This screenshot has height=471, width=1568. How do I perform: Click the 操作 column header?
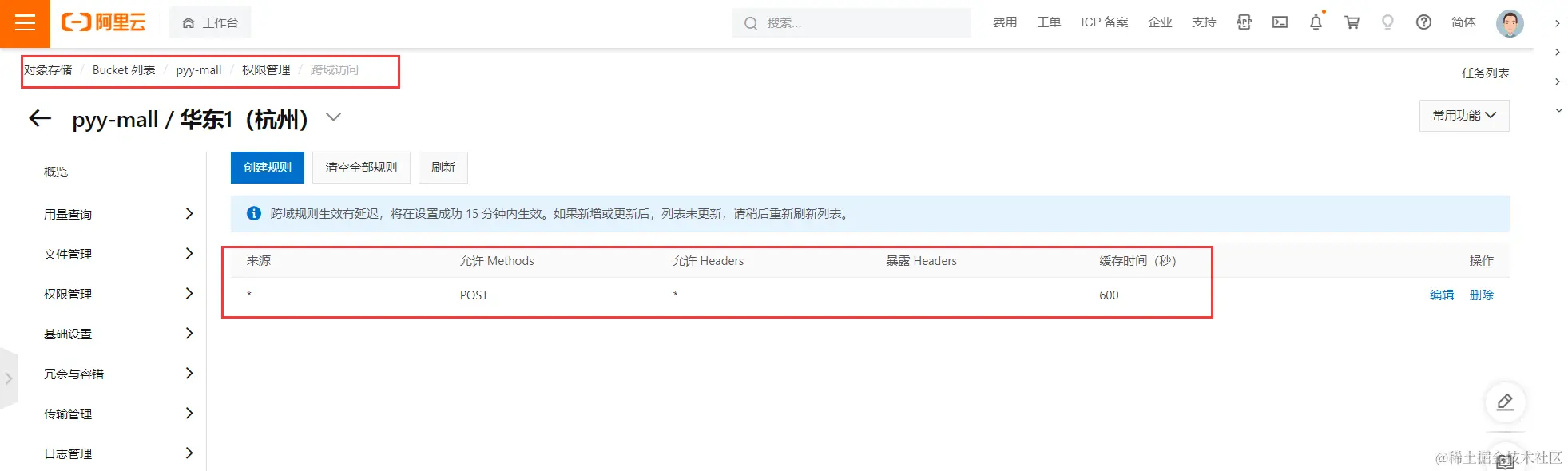(1482, 261)
